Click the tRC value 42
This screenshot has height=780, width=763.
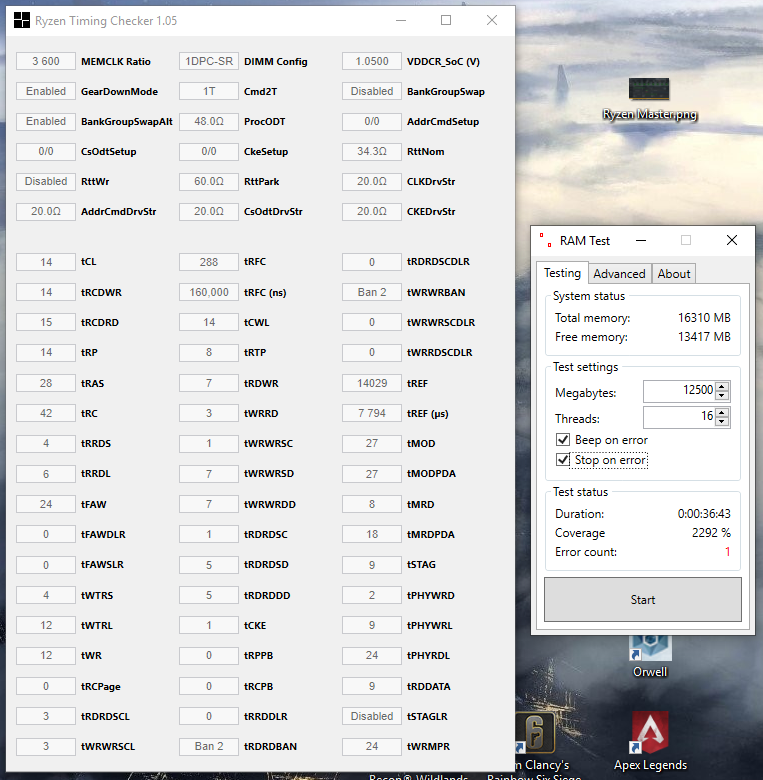tap(46, 413)
